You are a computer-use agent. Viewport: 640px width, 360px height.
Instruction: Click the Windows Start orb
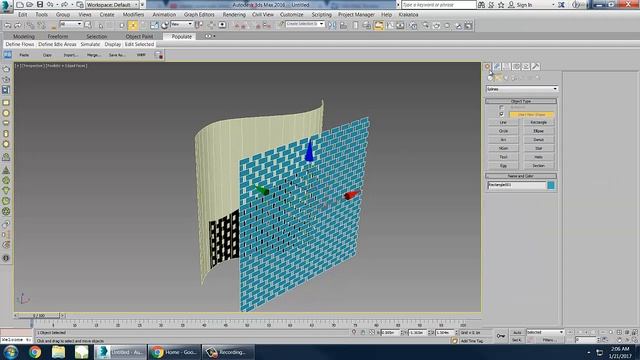point(11,352)
